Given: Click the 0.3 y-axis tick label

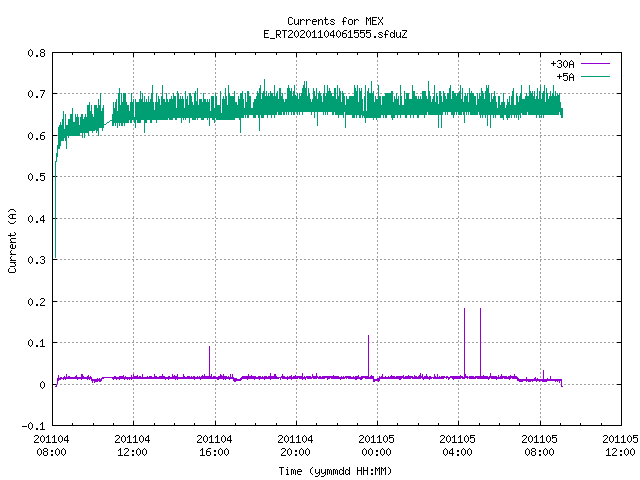Looking at the screenshot, I should pyautogui.click(x=36, y=260).
